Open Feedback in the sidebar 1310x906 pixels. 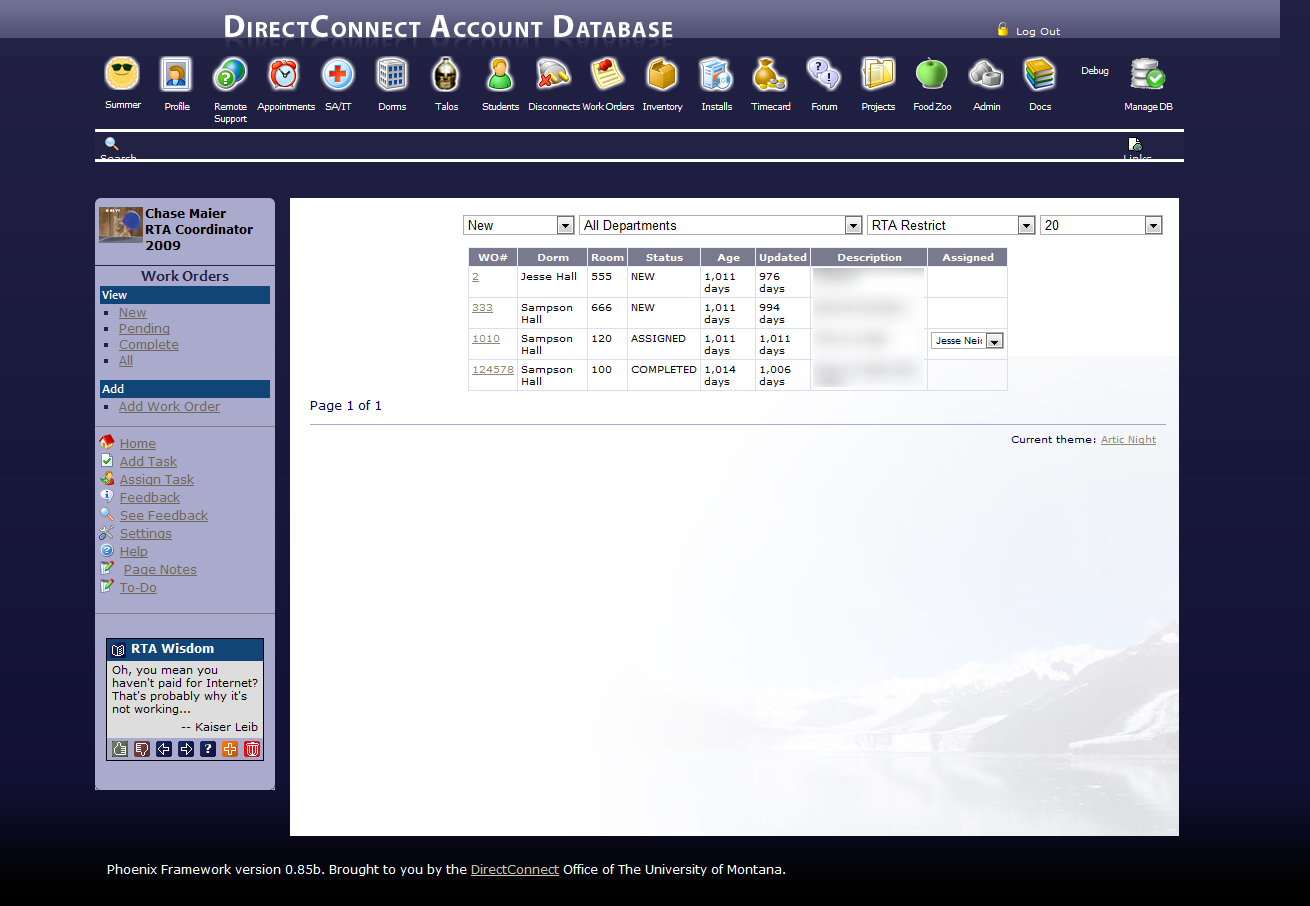coord(150,498)
